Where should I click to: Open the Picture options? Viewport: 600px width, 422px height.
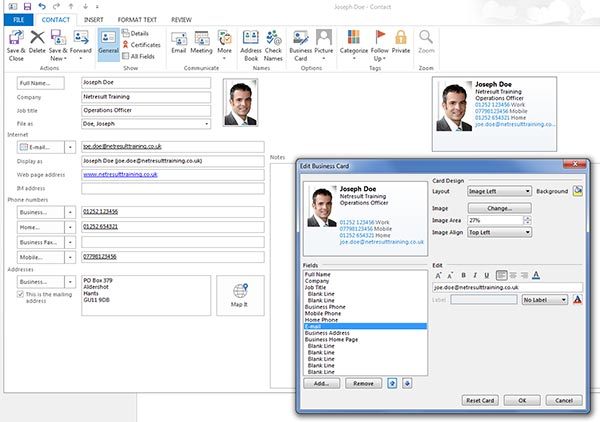324,45
